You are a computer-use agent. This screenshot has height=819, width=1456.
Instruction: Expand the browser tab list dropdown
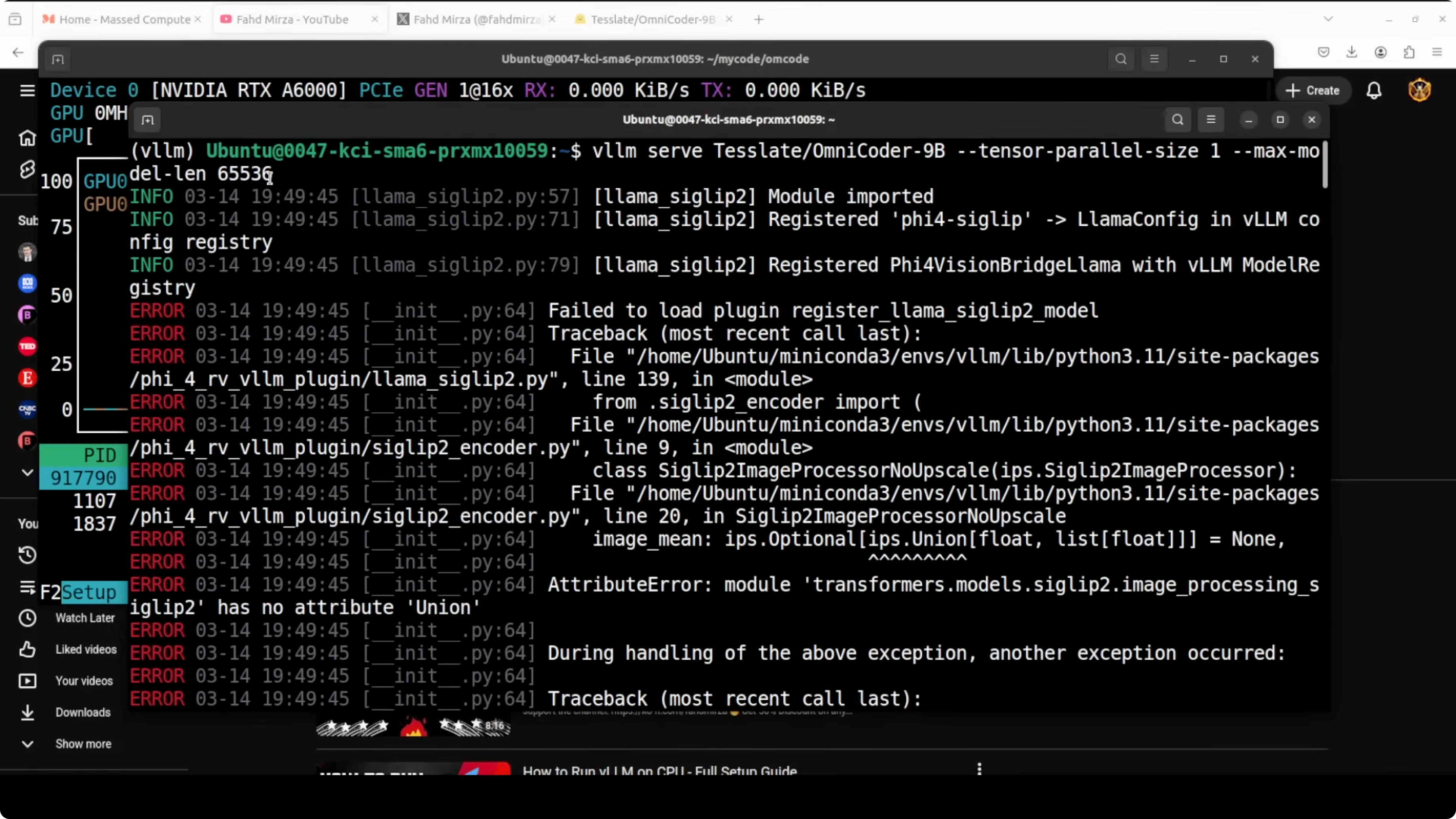[x=1328, y=19]
